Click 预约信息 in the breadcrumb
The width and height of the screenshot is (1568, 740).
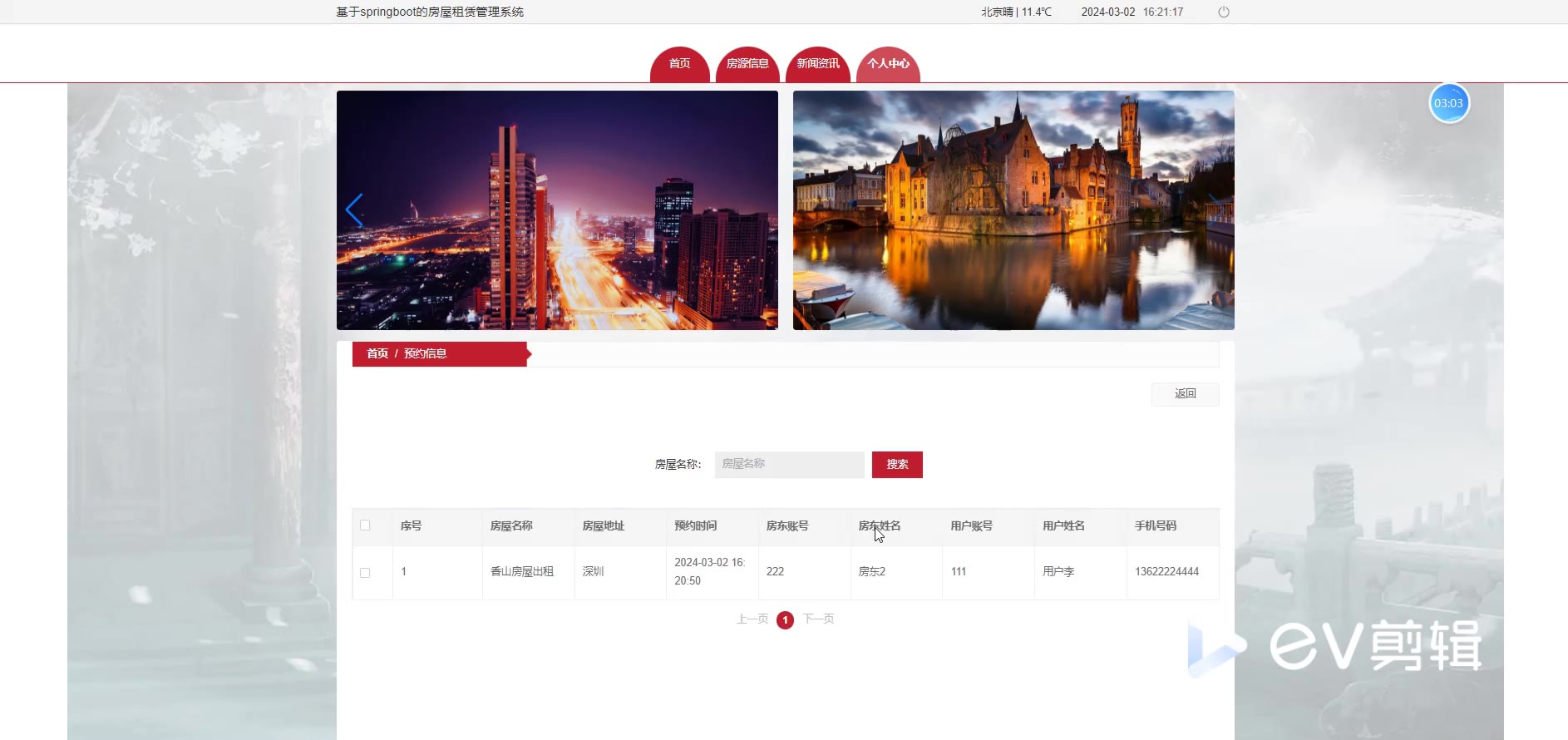click(425, 353)
